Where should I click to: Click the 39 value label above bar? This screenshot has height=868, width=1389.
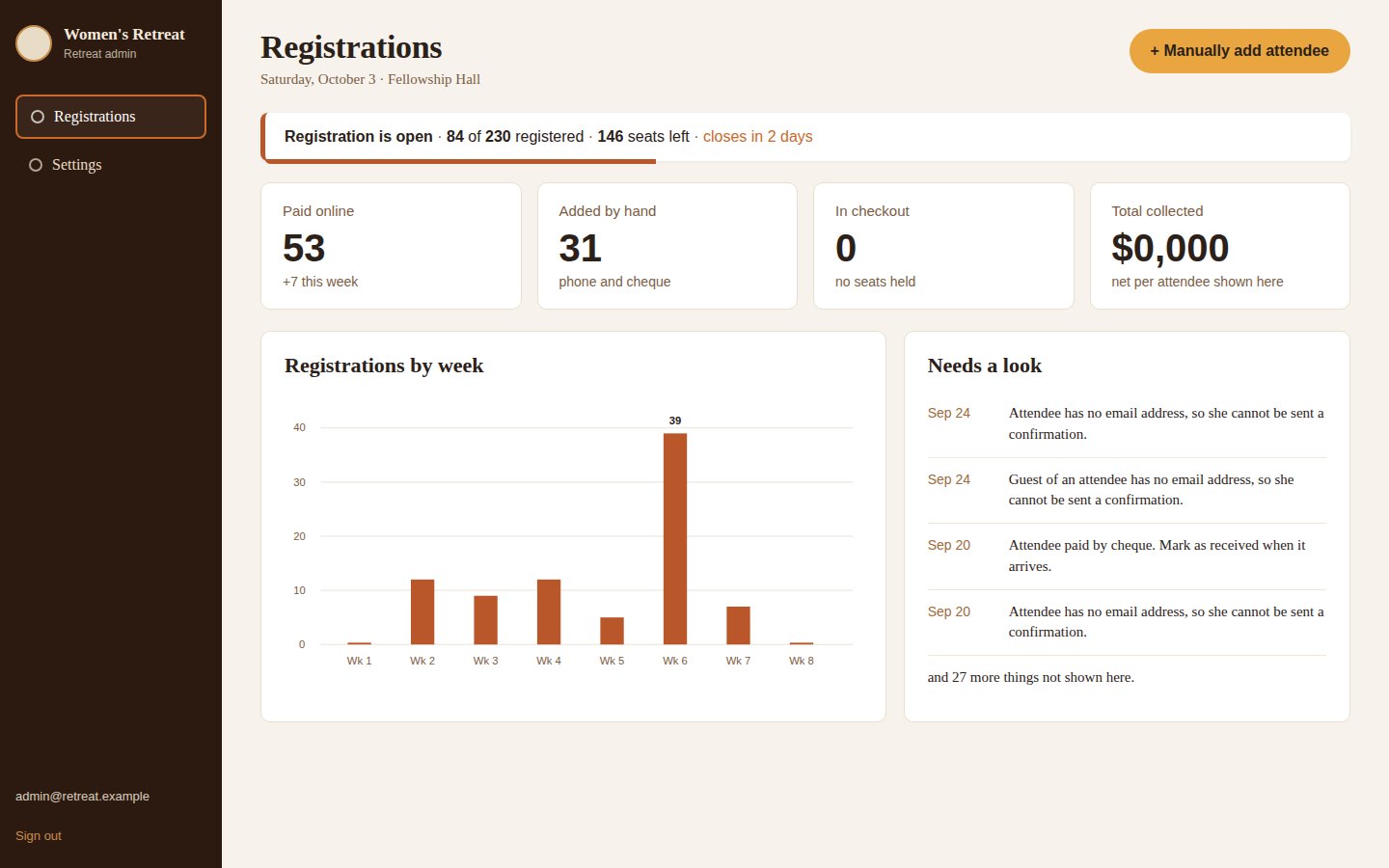tap(675, 420)
